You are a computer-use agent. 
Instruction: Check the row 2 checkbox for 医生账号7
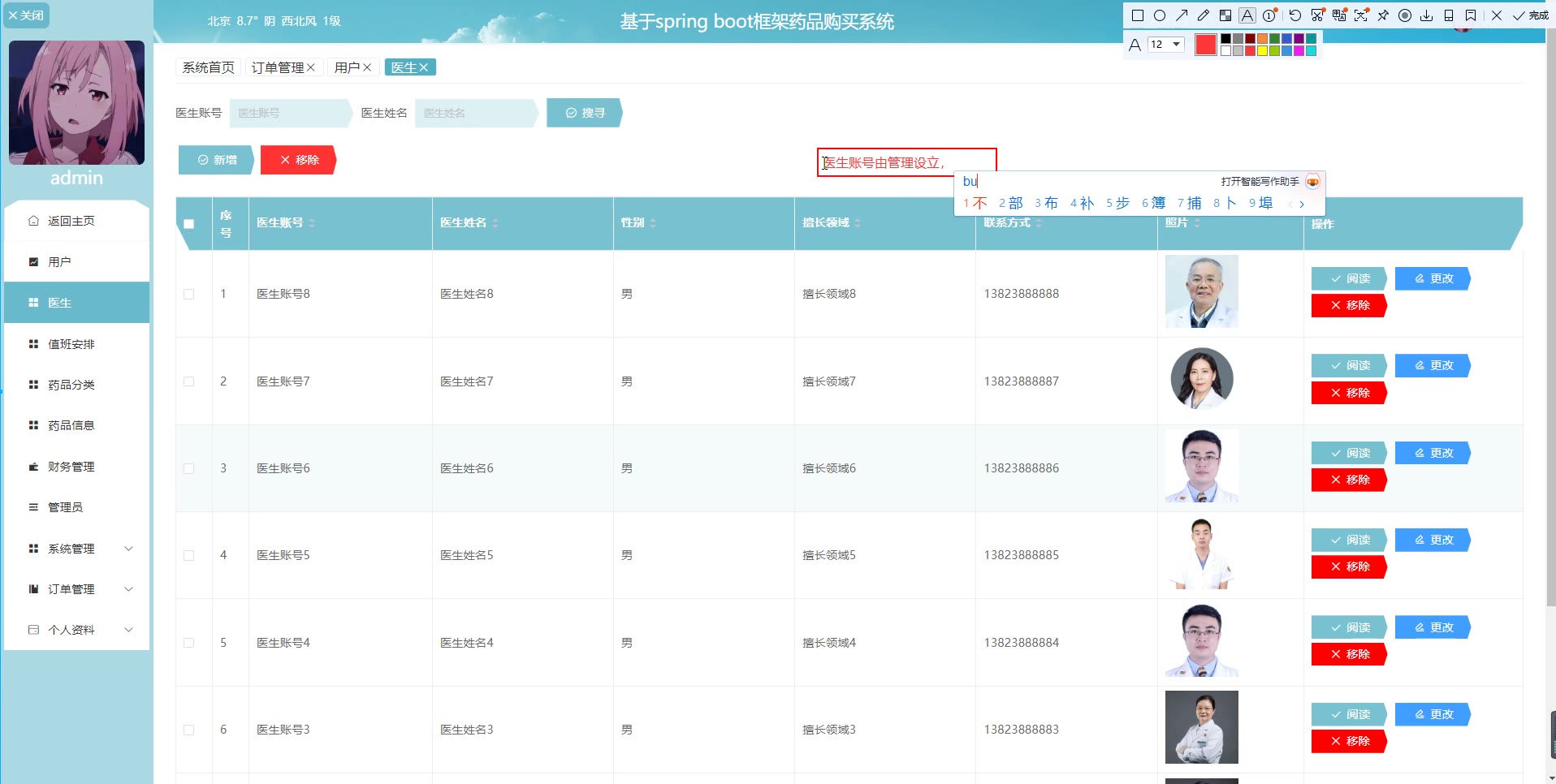click(x=189, y=381)
